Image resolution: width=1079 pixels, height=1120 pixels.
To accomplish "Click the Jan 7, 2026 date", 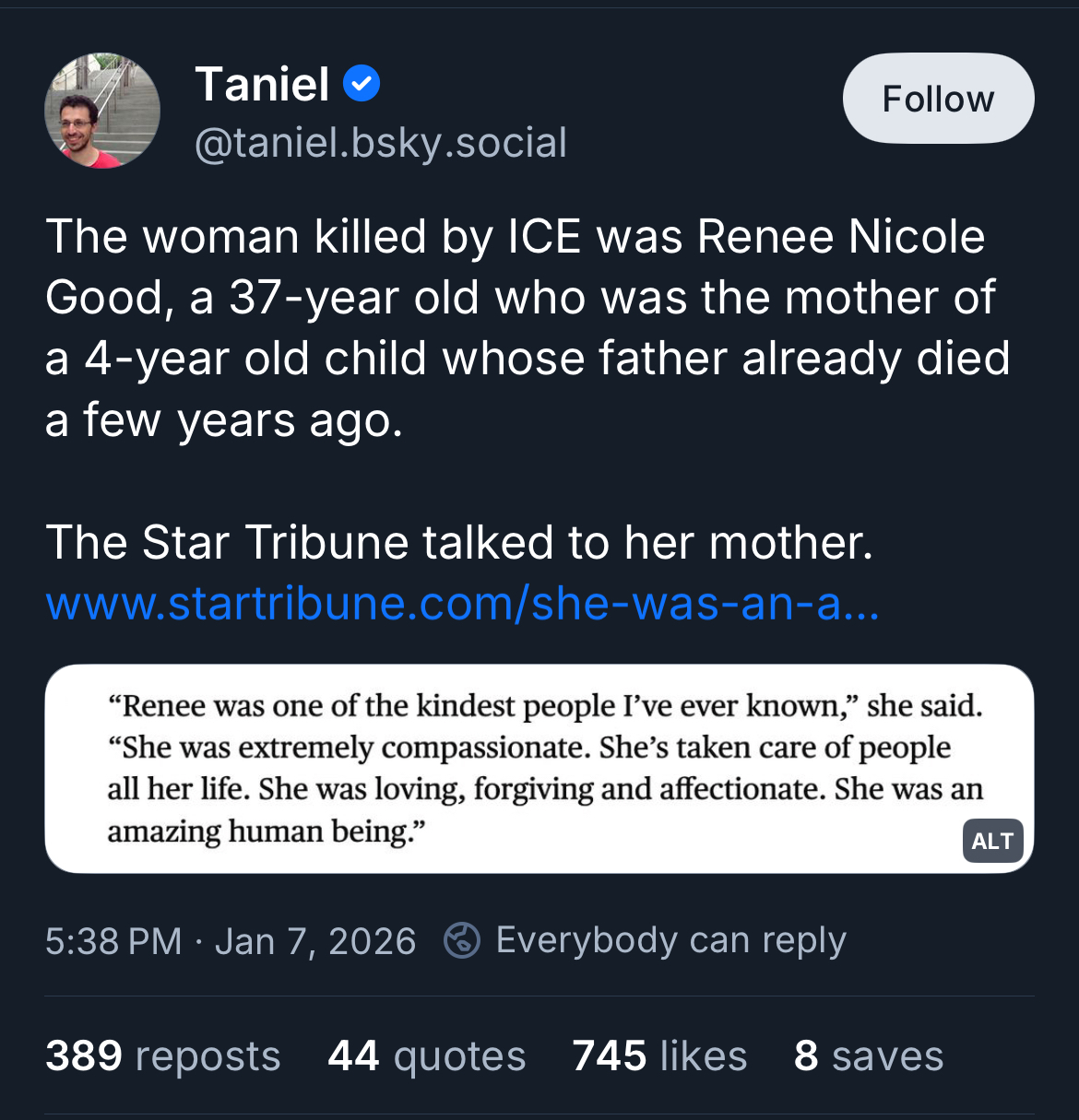I will click(315, 941).
